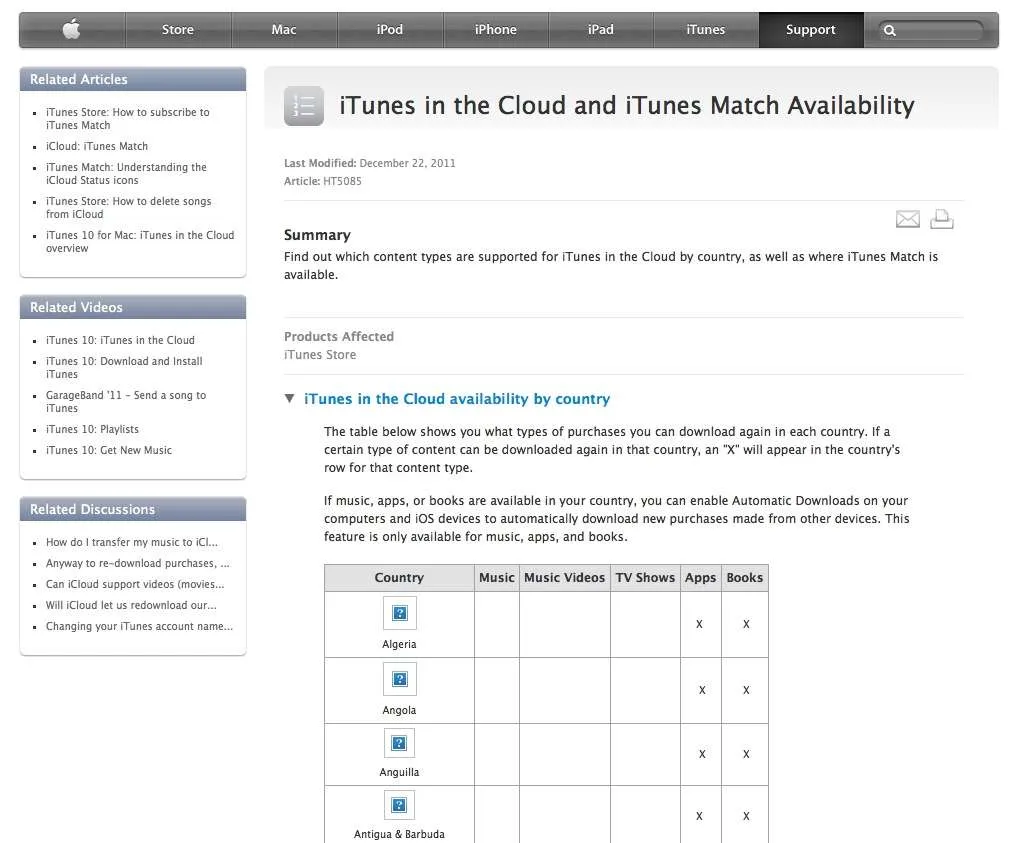The image size is (1035, 843).
Task: Email this article via envelope icon
Action: coord(908,219)
